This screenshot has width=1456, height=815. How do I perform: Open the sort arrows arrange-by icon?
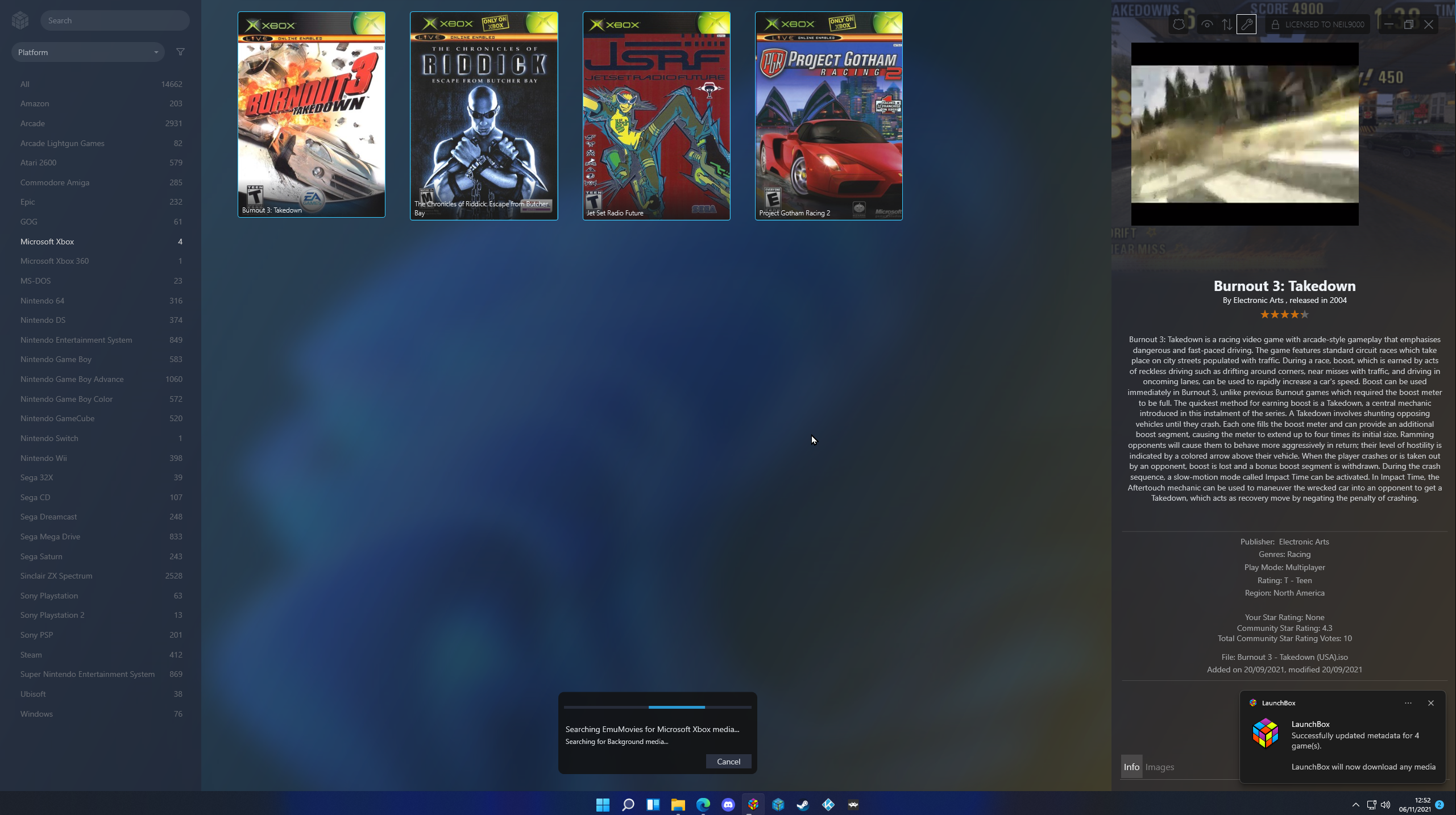(x=1227, y=24)
